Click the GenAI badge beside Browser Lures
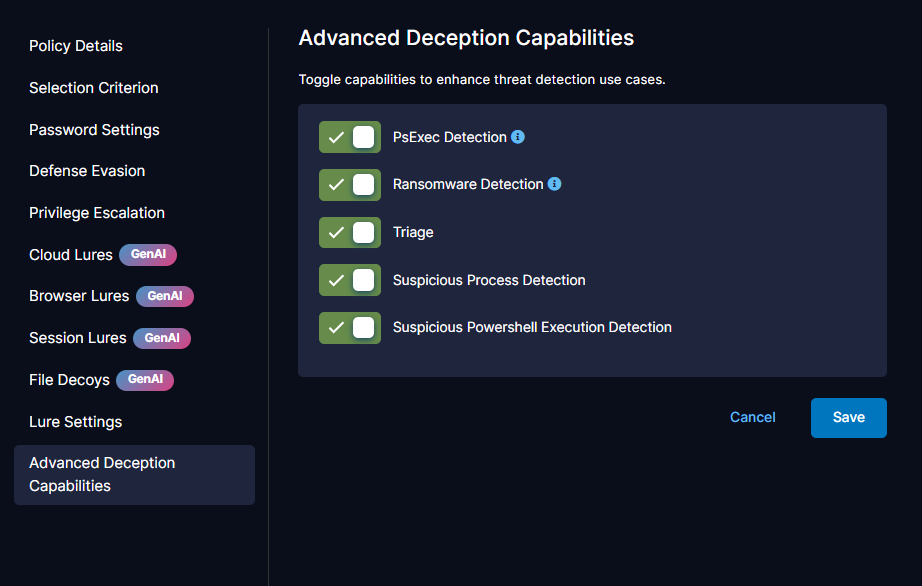922x586 pixels. click(x=164, y=296)
